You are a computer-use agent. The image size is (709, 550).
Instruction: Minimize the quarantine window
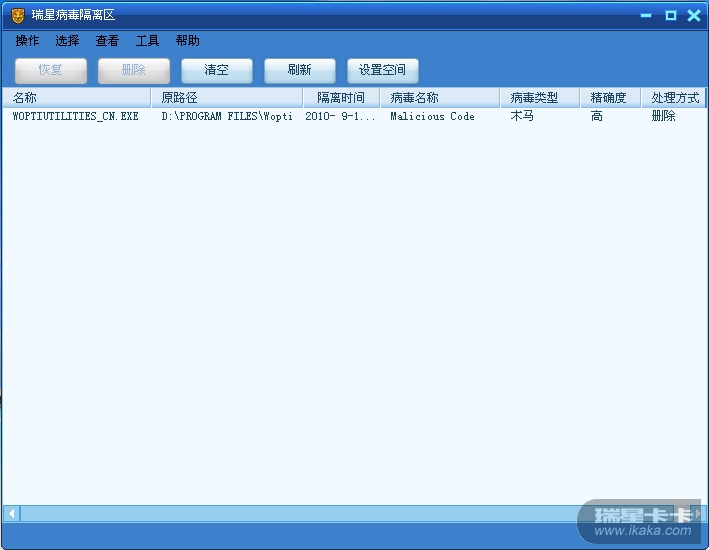click(x=646, y=15)
